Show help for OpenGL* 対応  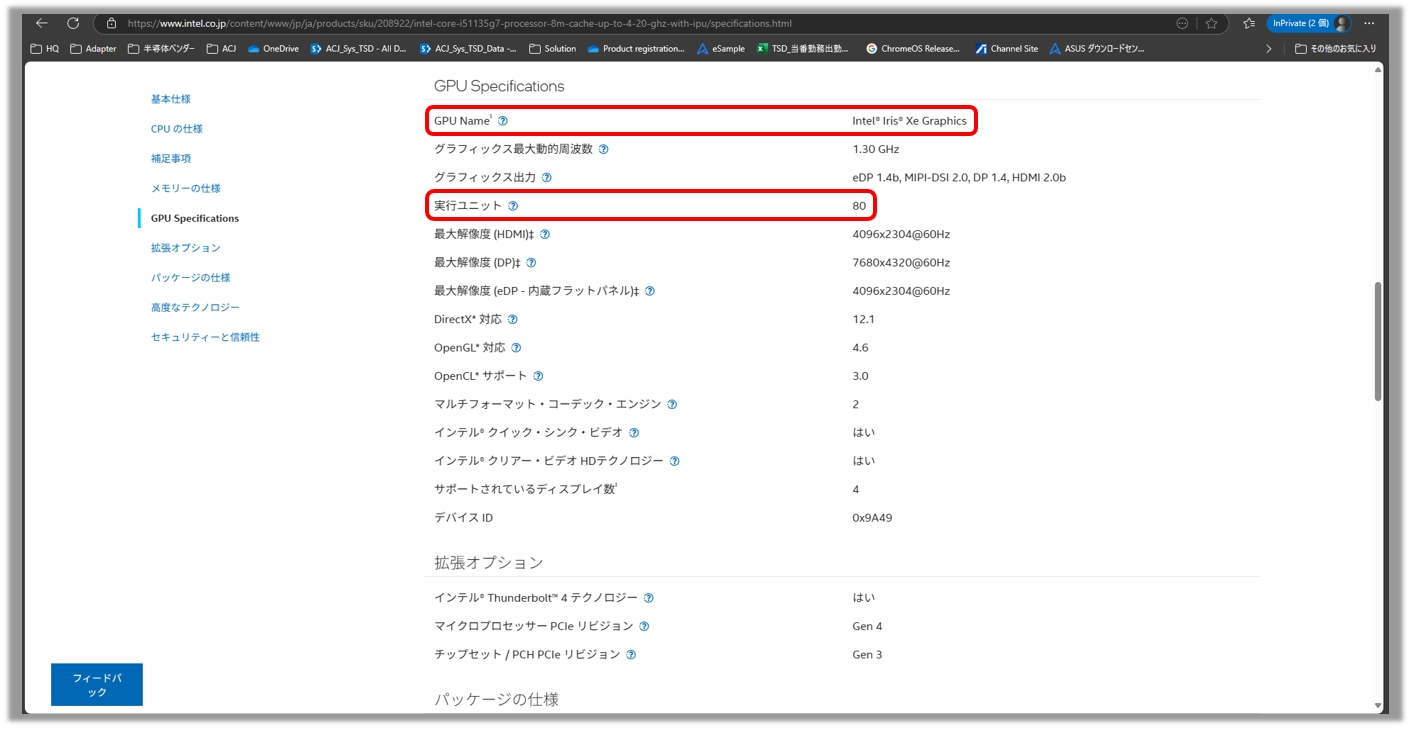516,348
